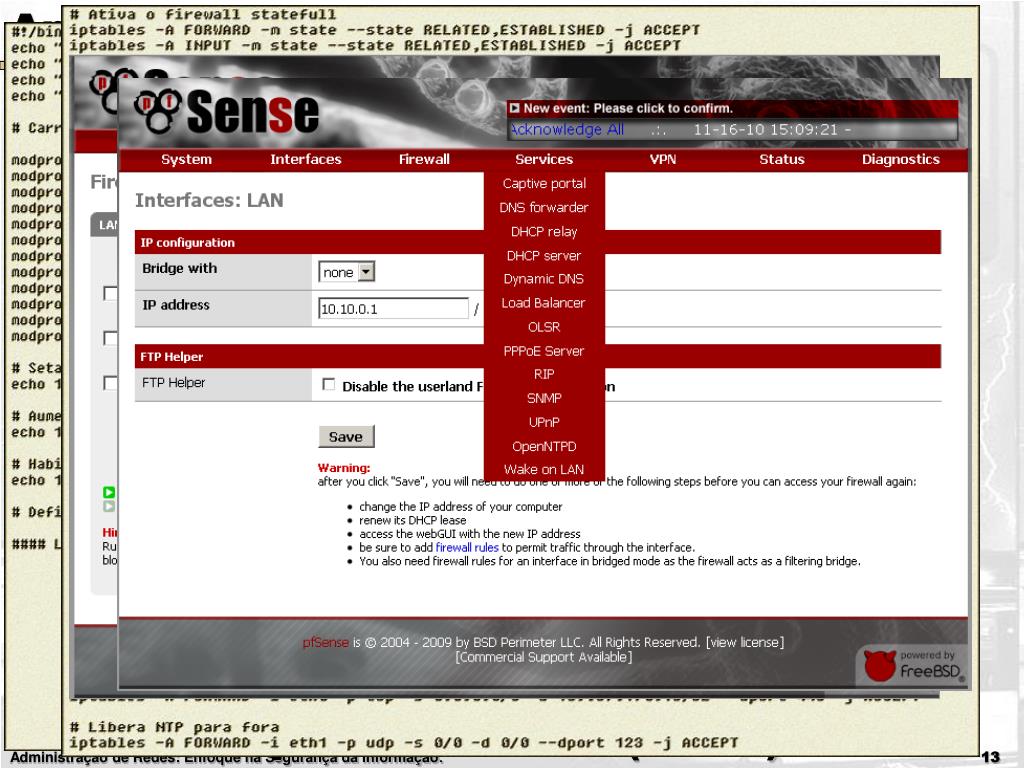Screen dimensions: 1024x768
Task: Select PPPoE Server menu entry
Action: pyautogui.click(x=544, y=351)
